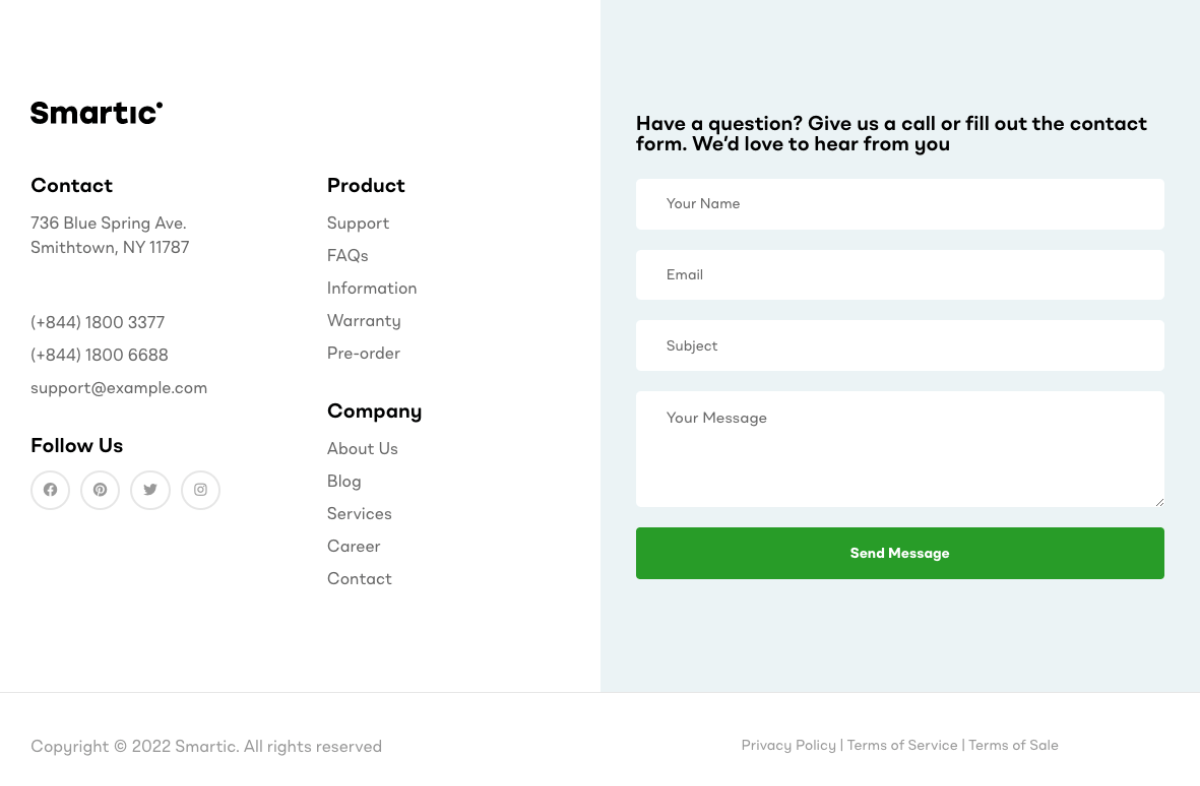Open the Warranty link
The image size is (1200, 786).
[x=363, y=321]
